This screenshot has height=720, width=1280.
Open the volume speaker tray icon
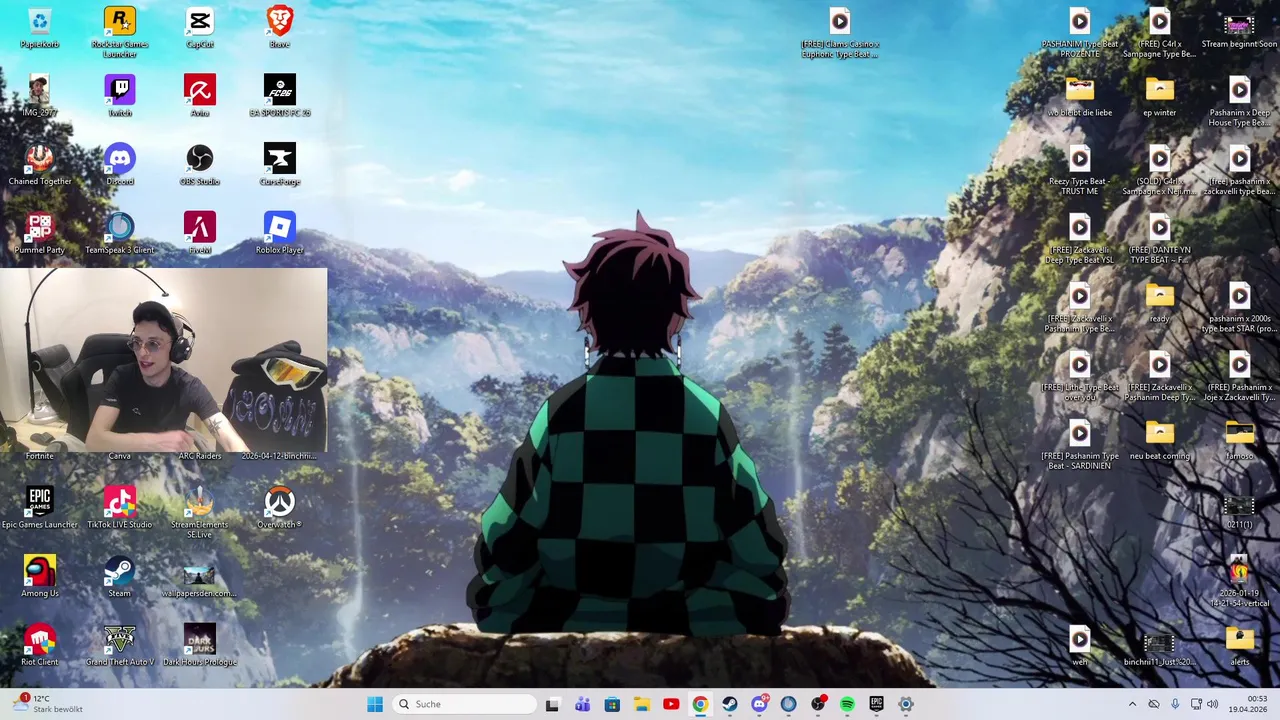(x=1213, y=704)
